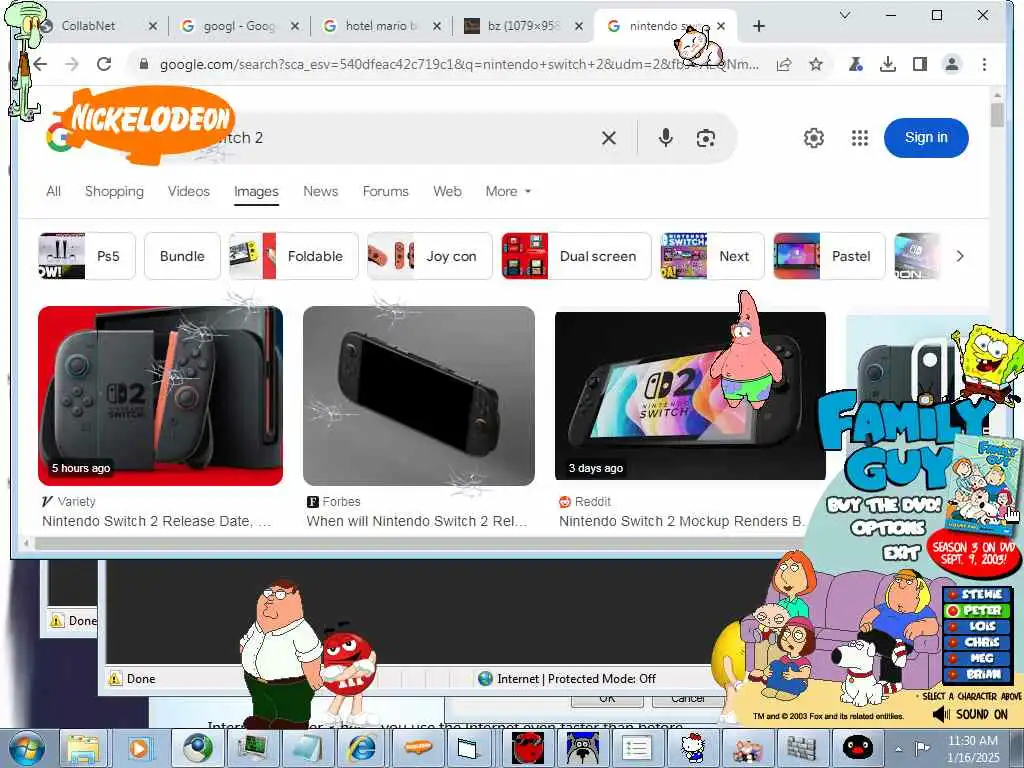1024x768 pixels.
Task: Start voice search with microphone
Action: pos(665,138)
